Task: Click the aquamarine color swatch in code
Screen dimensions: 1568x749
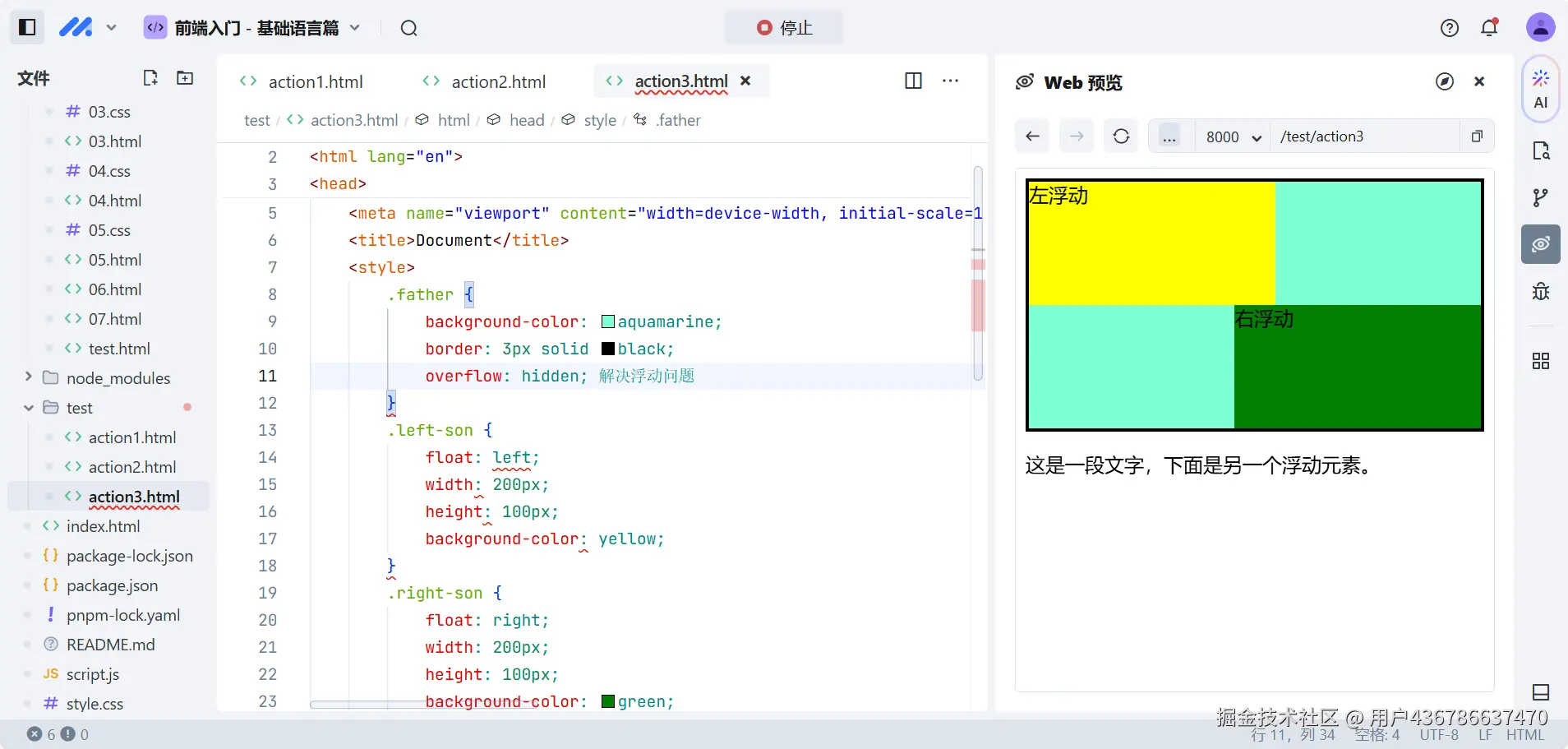Action: point(606,321)
